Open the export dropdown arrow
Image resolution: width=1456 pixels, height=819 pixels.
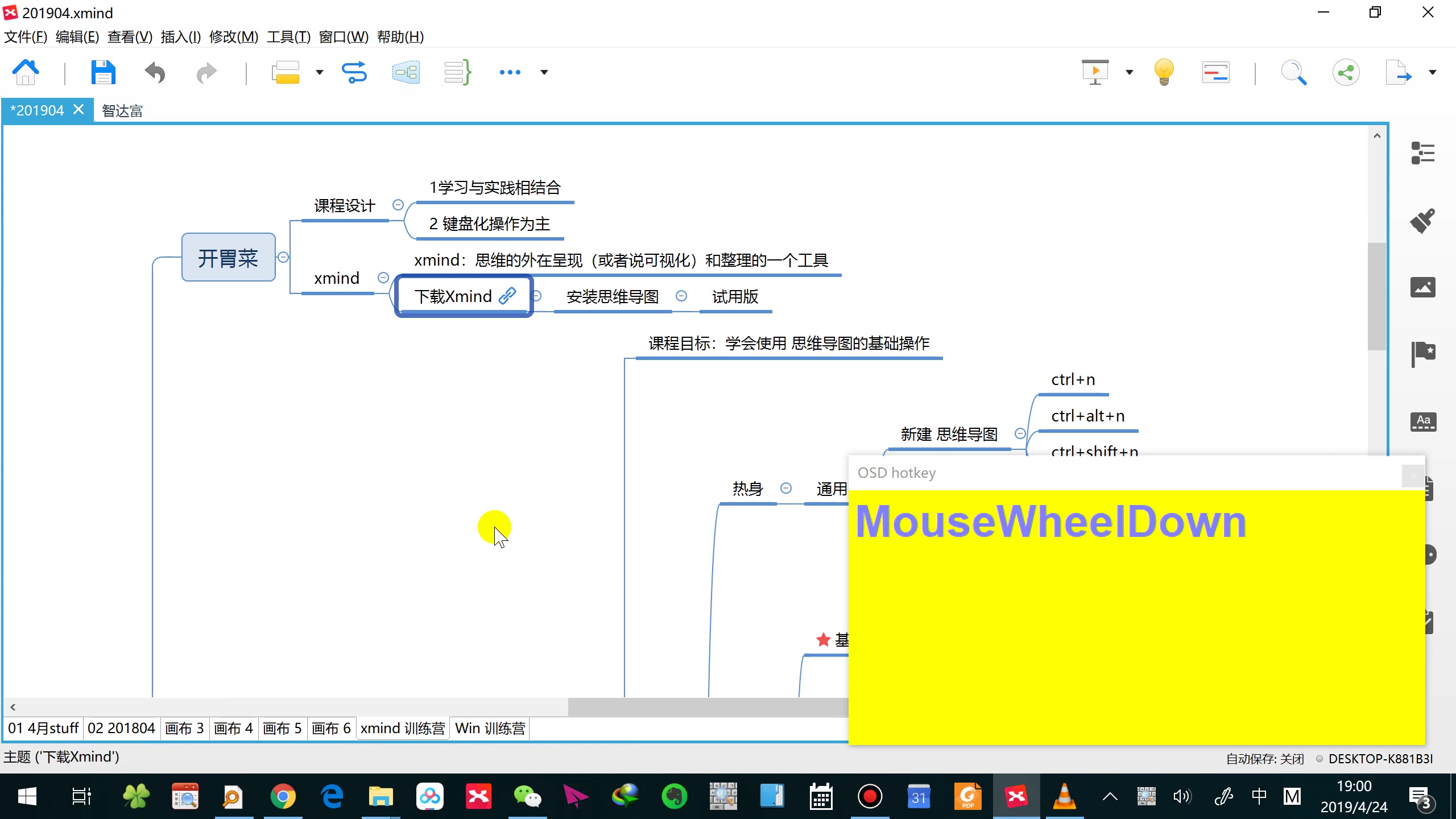click(1433, 72)
